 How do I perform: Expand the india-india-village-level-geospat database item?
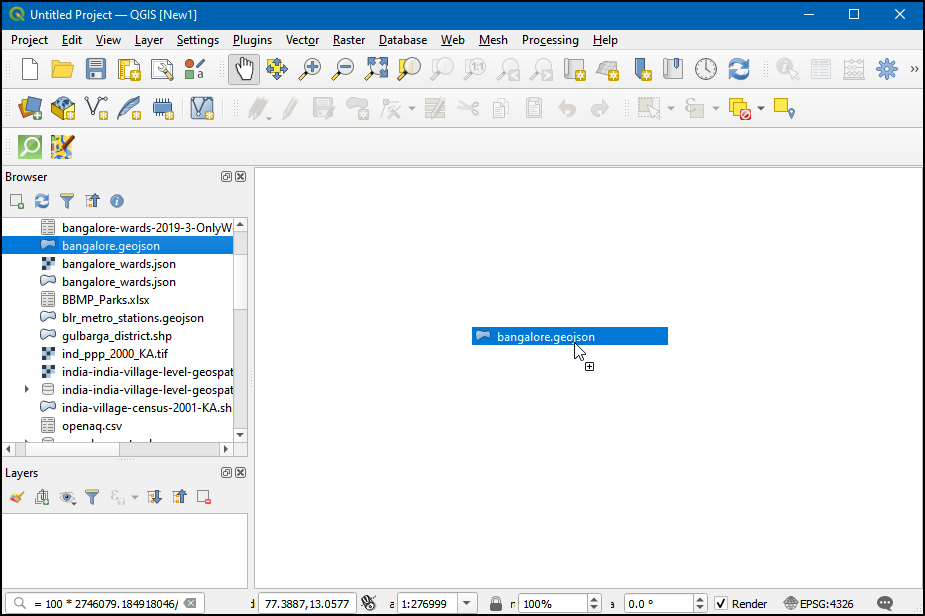(x=27, y=389)
